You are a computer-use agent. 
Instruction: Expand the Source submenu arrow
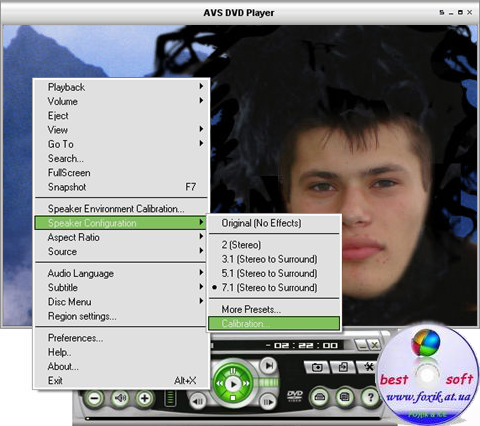click(x=201, y=251)
